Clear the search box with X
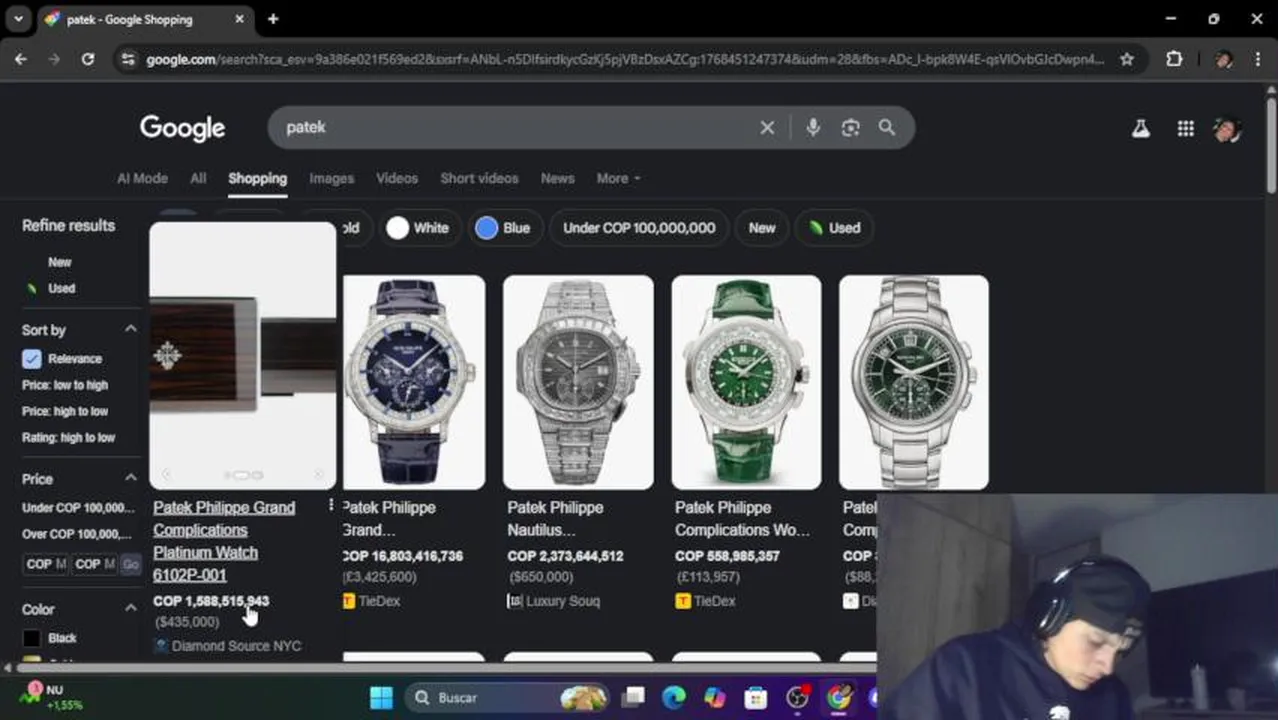 (767, 128)
